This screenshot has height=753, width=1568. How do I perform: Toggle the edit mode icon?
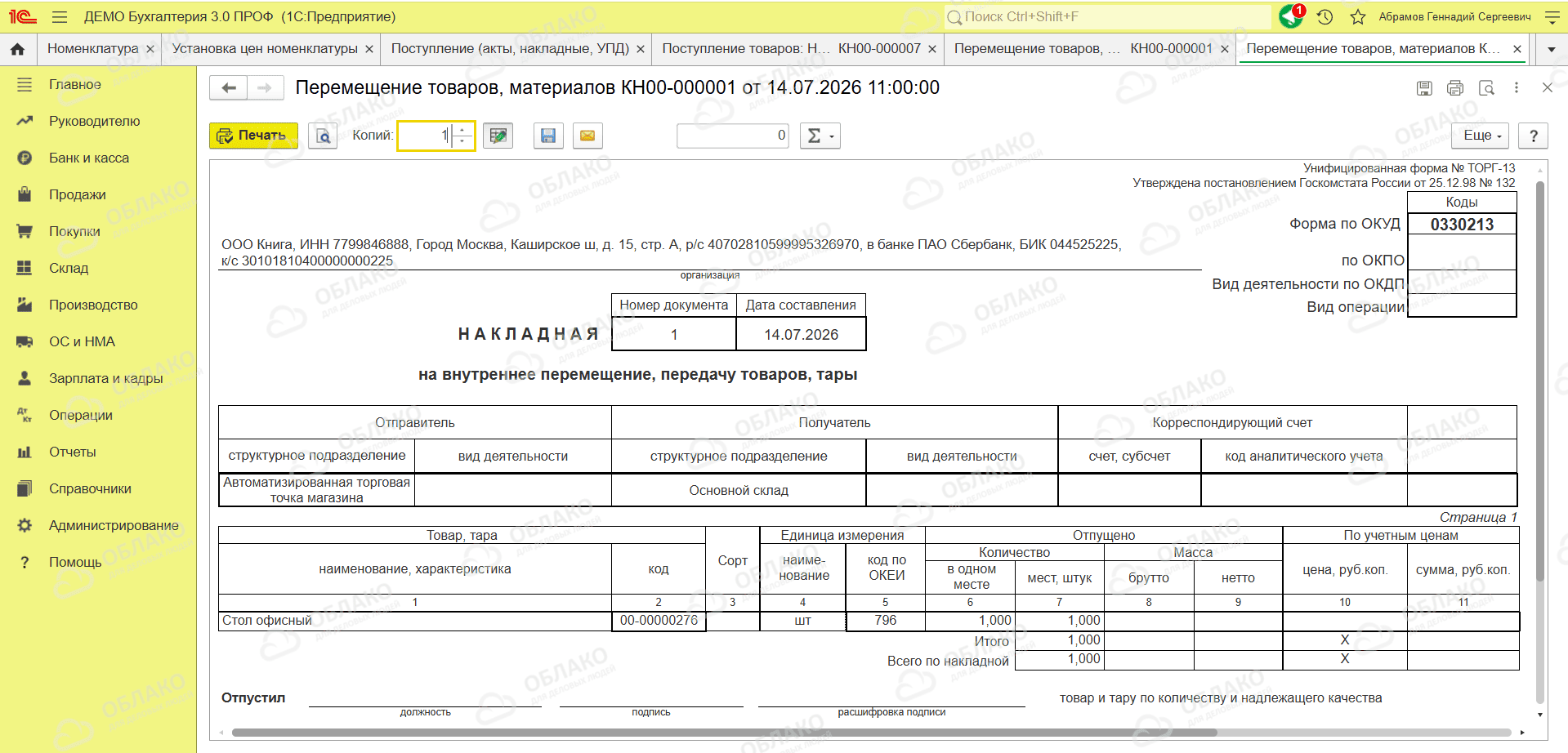(498, 136)
